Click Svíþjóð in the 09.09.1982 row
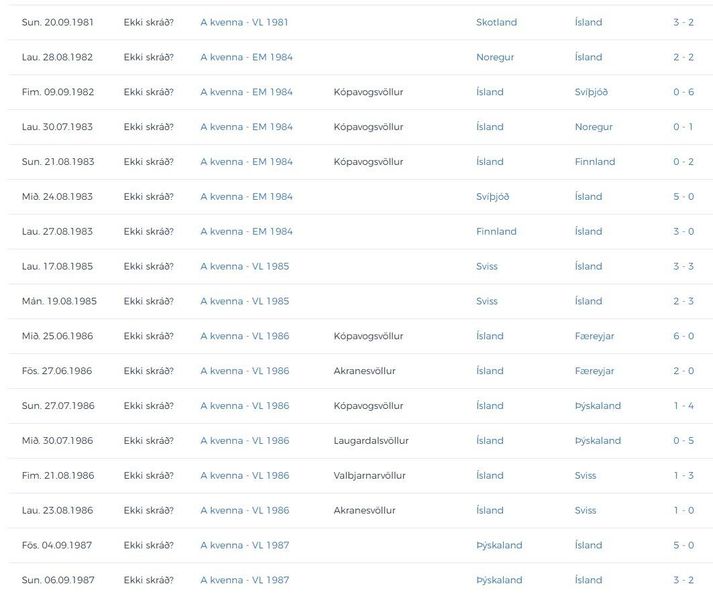The width and height of the screenshot is (713, 594). point(591,92)
